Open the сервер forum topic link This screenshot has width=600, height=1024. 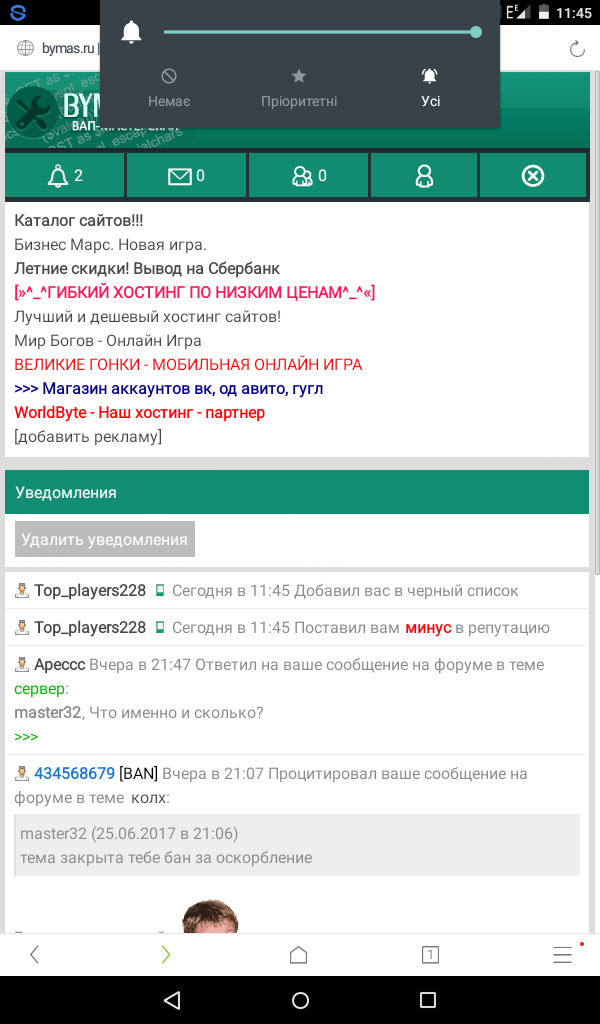(39, 689)
